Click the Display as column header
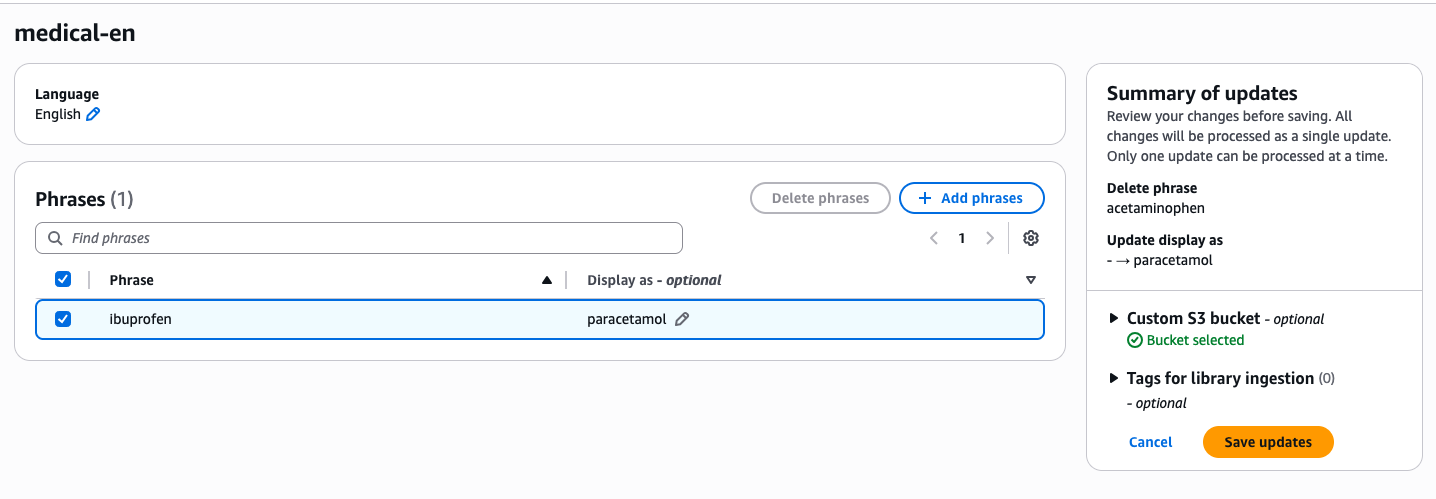 point(654,280)
